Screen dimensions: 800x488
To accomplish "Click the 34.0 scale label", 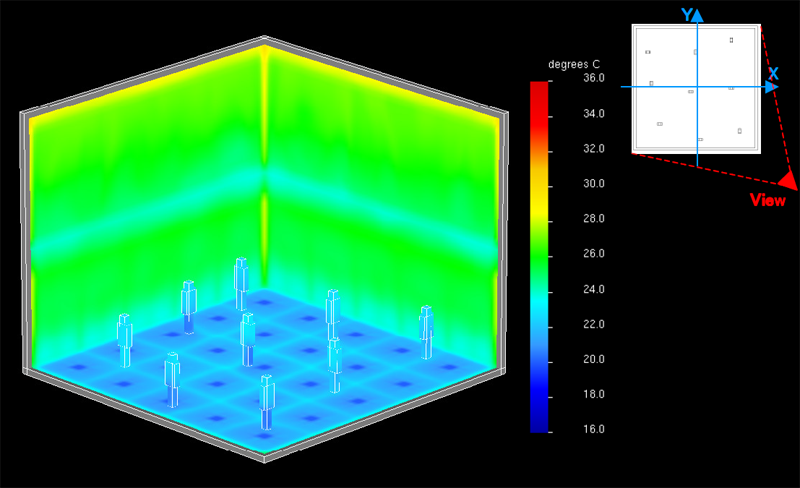I will coord(594,114).
